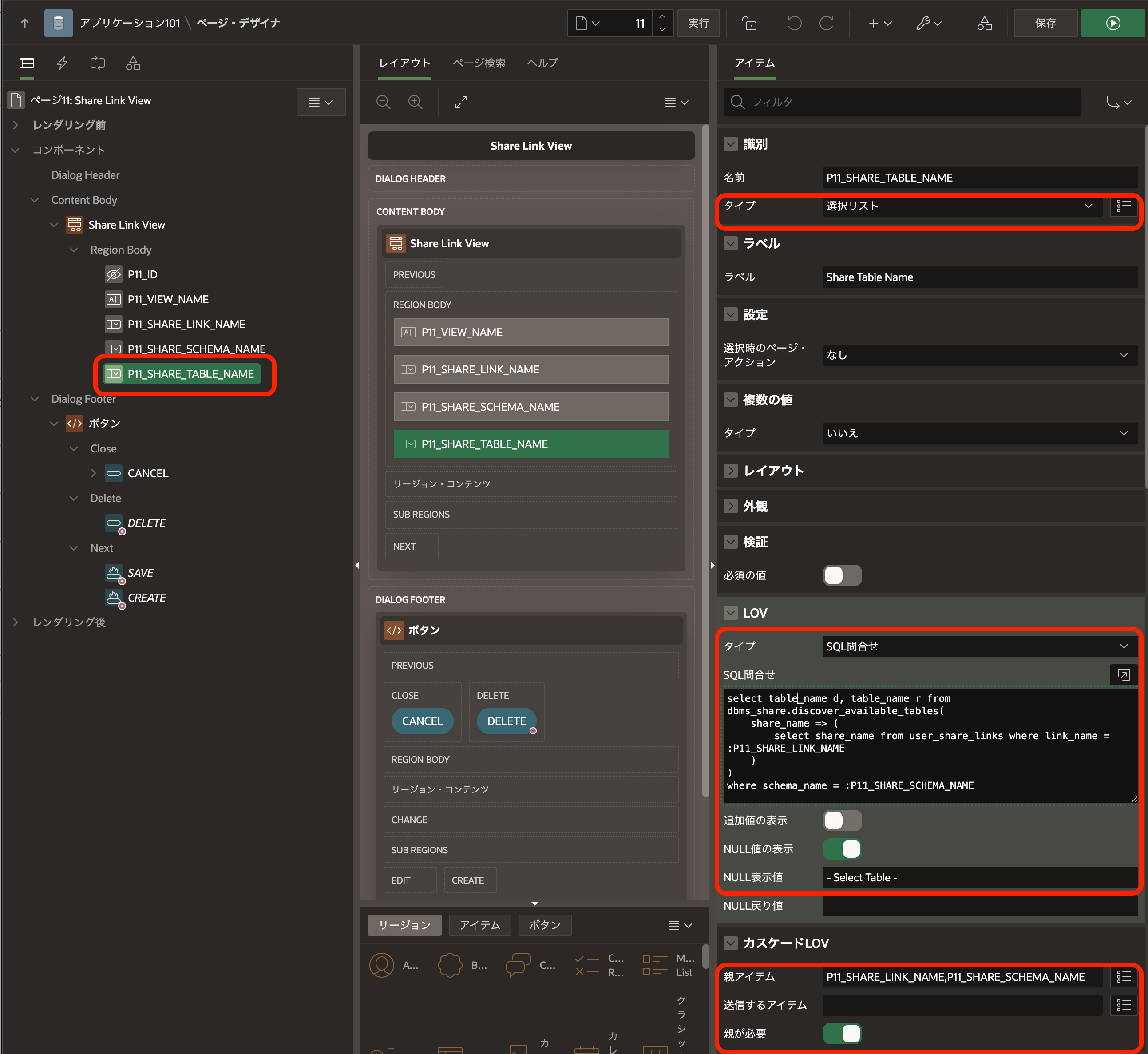
Task: Switch to the Dynamic Actions lightning tab
Action: 62,63
